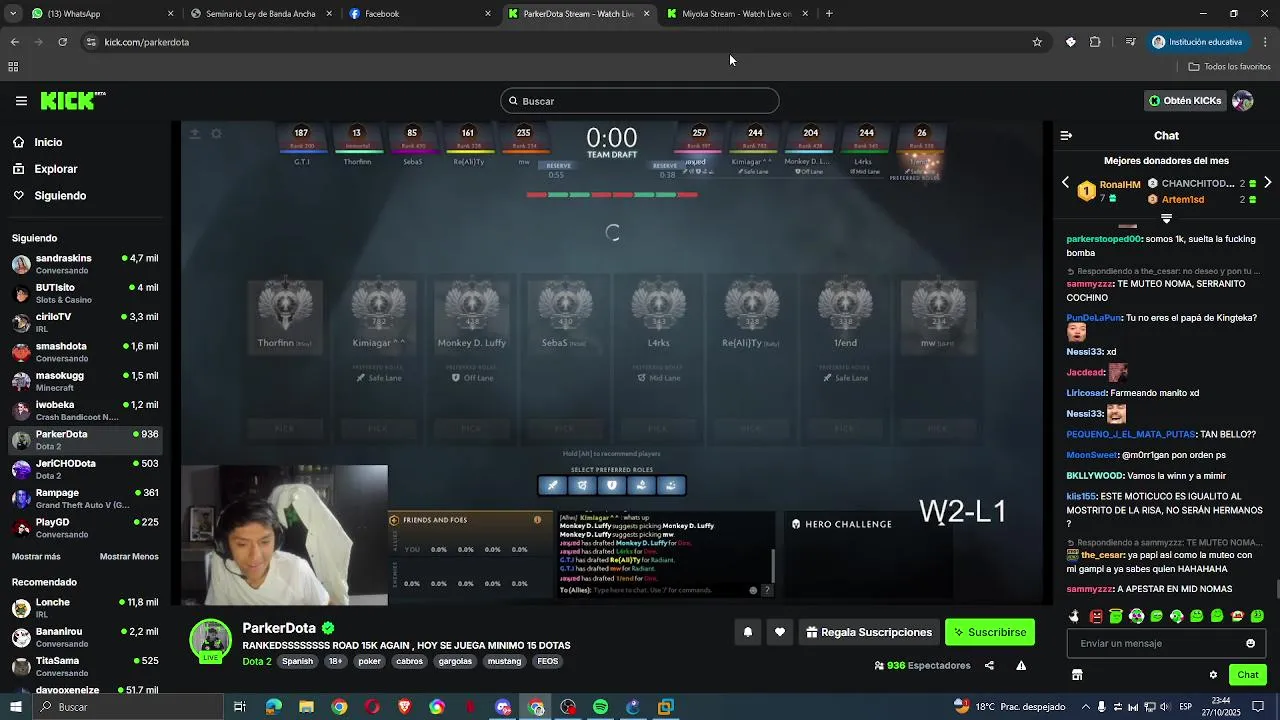This screenshot has width=1280, height=720.
Task: Click the Windows Start button
Action: [15, 707]
